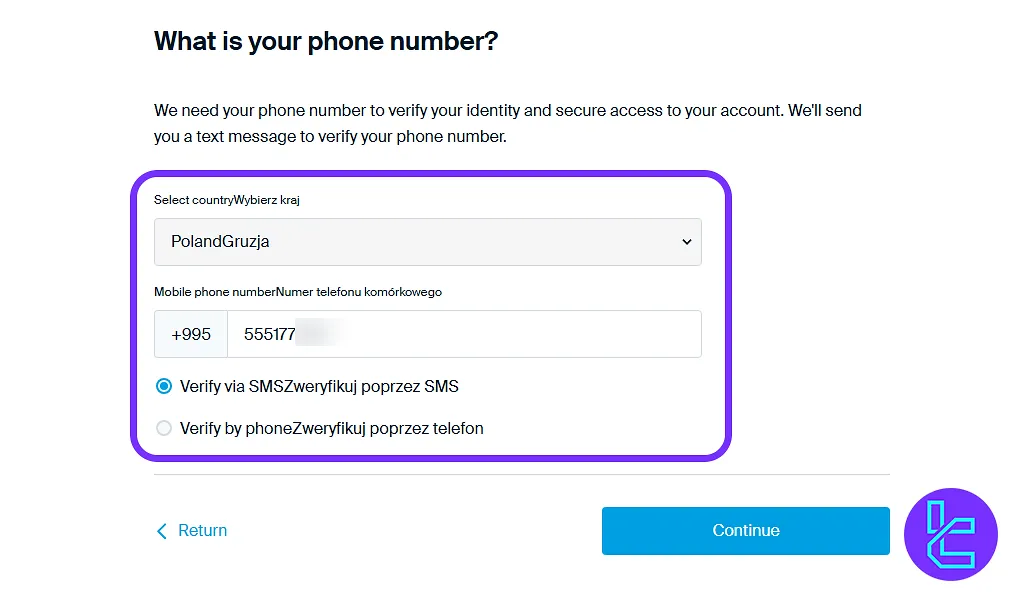This screenshot has width=1011, height=593.
Task: Select the Verify via SMS radio button
Action: tap(164, 386)
